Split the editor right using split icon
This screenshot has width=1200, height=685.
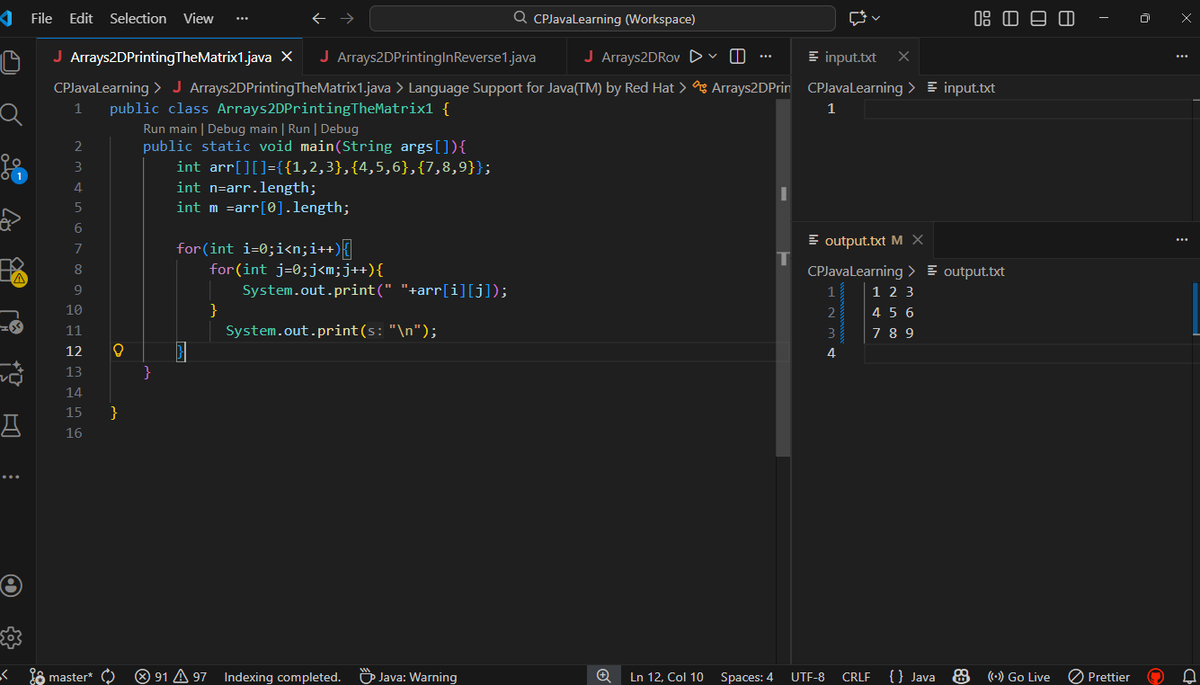[x=737, y=56]
